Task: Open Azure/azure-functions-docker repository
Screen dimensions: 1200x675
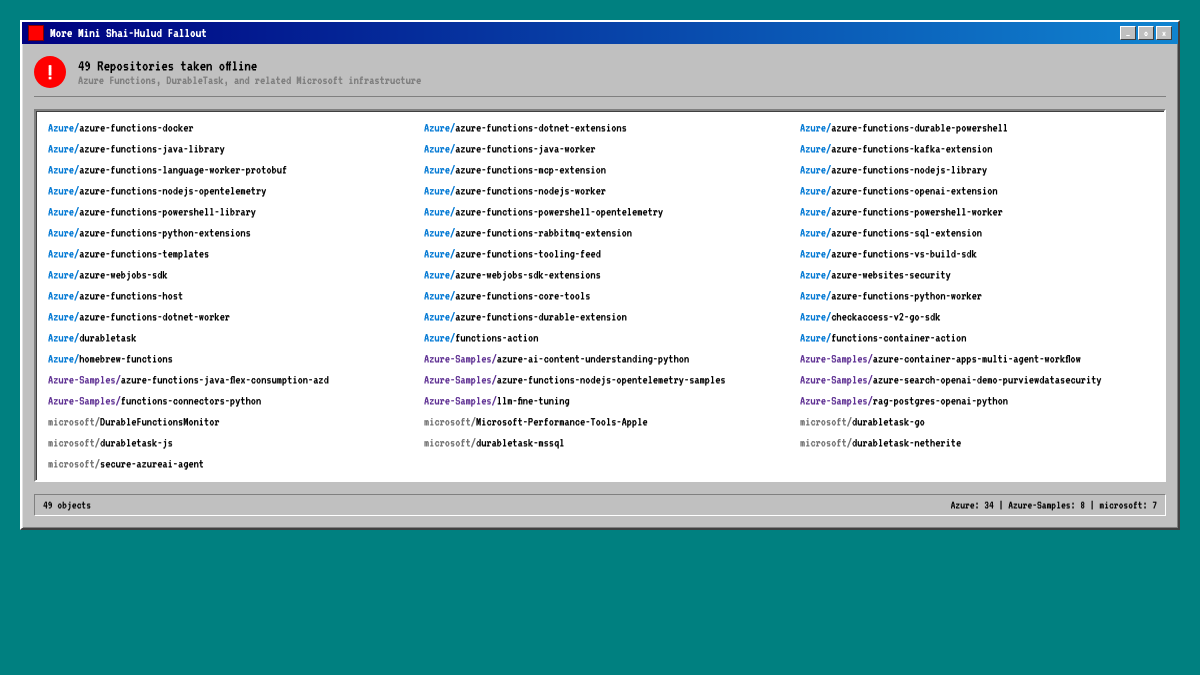Action: 121,128
